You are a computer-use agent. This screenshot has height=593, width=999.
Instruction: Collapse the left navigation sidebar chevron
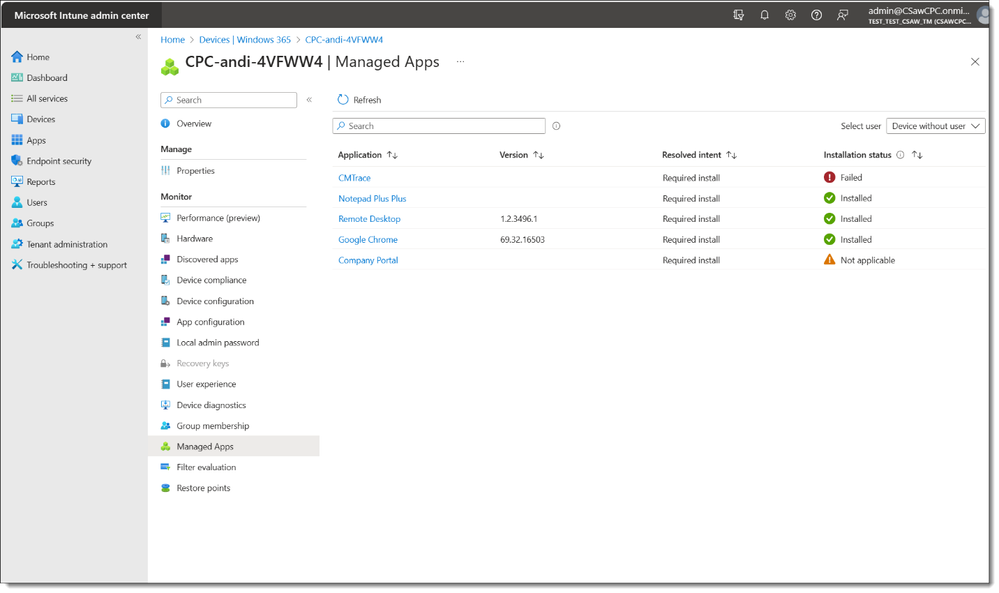(x=138, y=37)
